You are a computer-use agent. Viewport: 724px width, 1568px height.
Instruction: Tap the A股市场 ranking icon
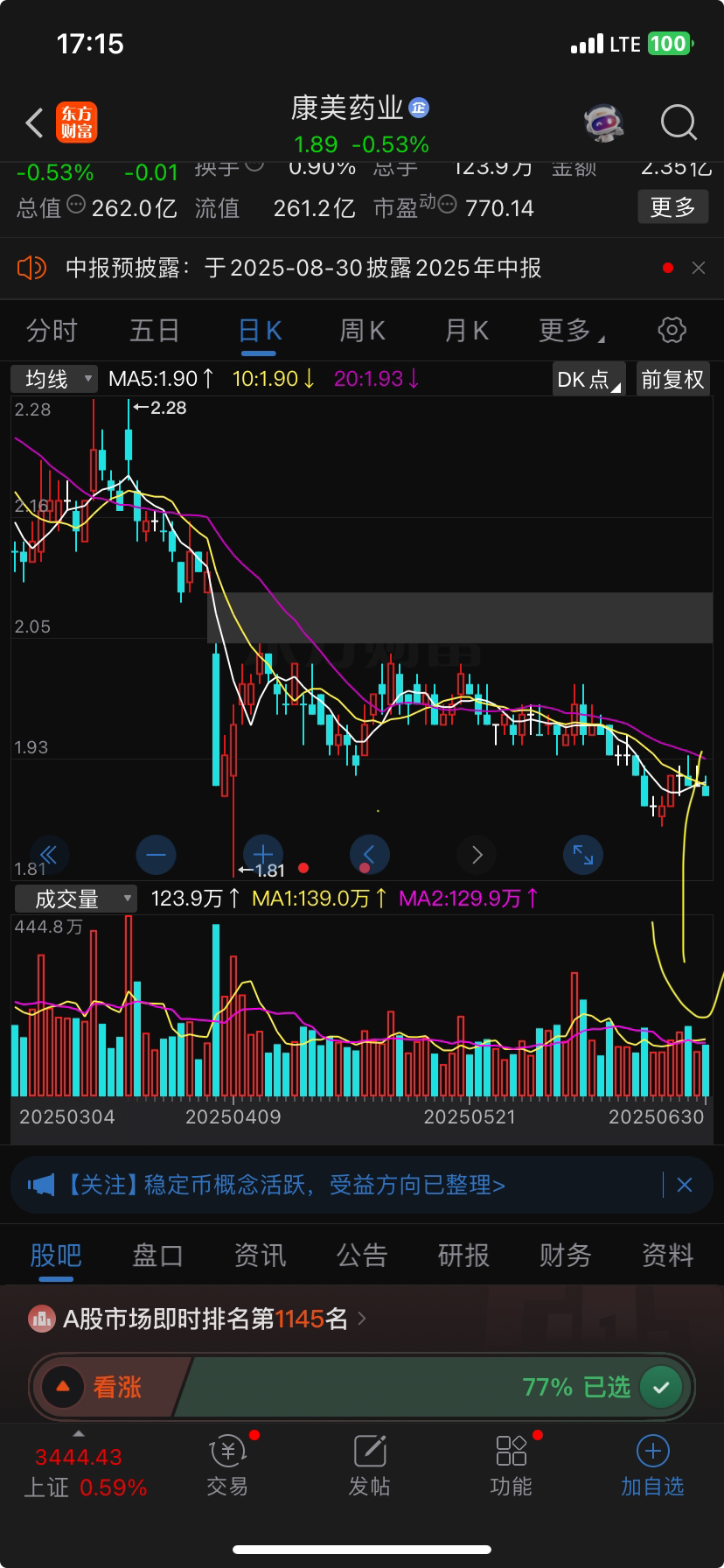tap(41, 1319)
